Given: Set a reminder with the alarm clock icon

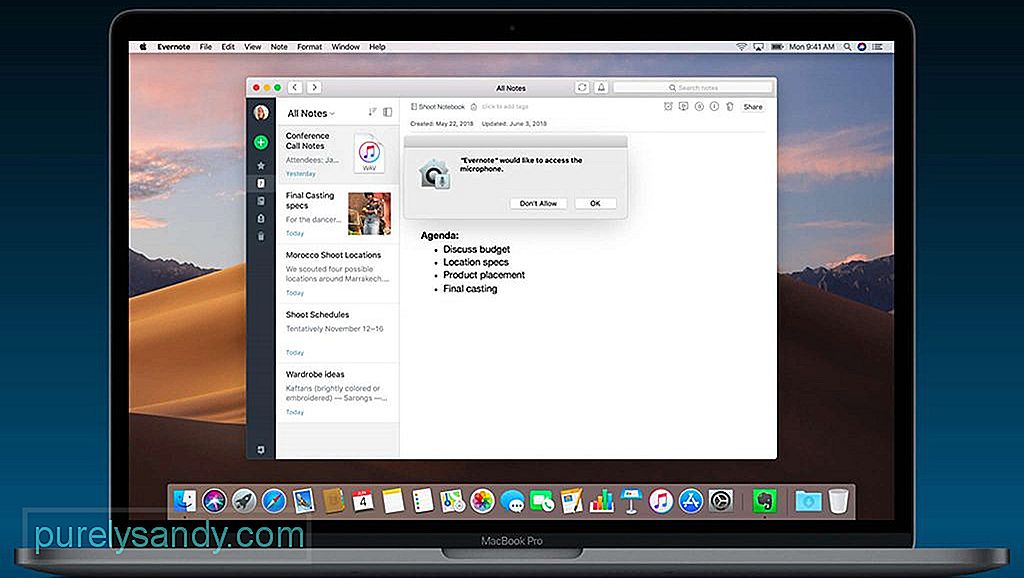Looking at the screenshot, I should pyautogui.click(x=668, y=106).
